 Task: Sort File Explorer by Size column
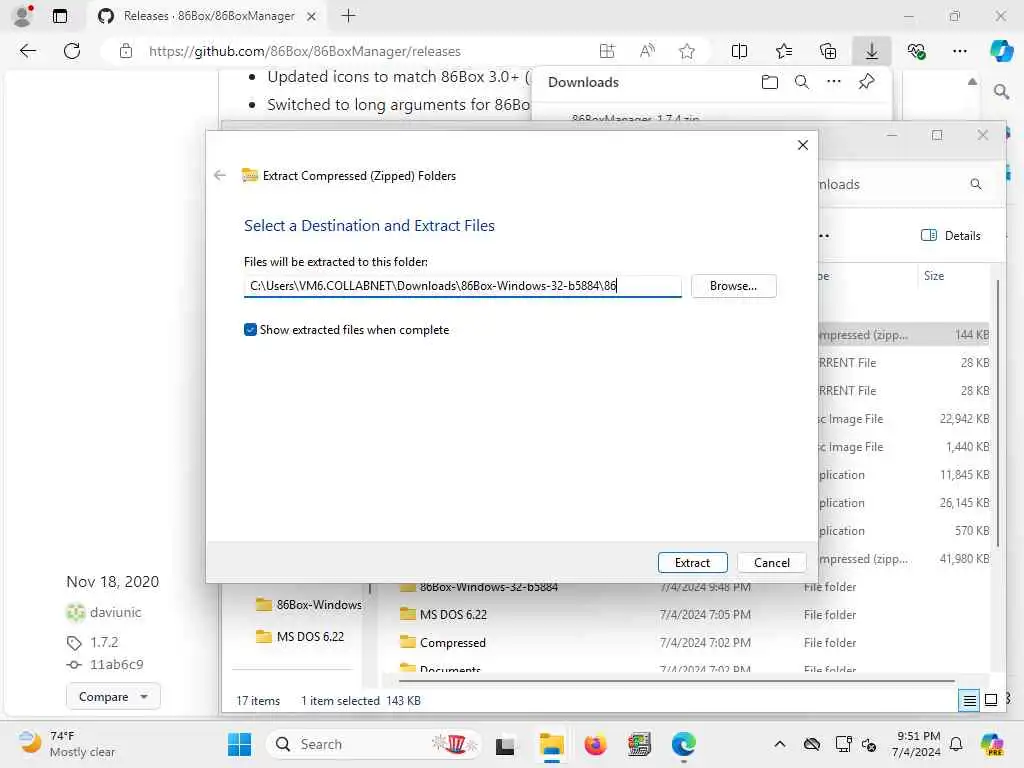point(934,276)
